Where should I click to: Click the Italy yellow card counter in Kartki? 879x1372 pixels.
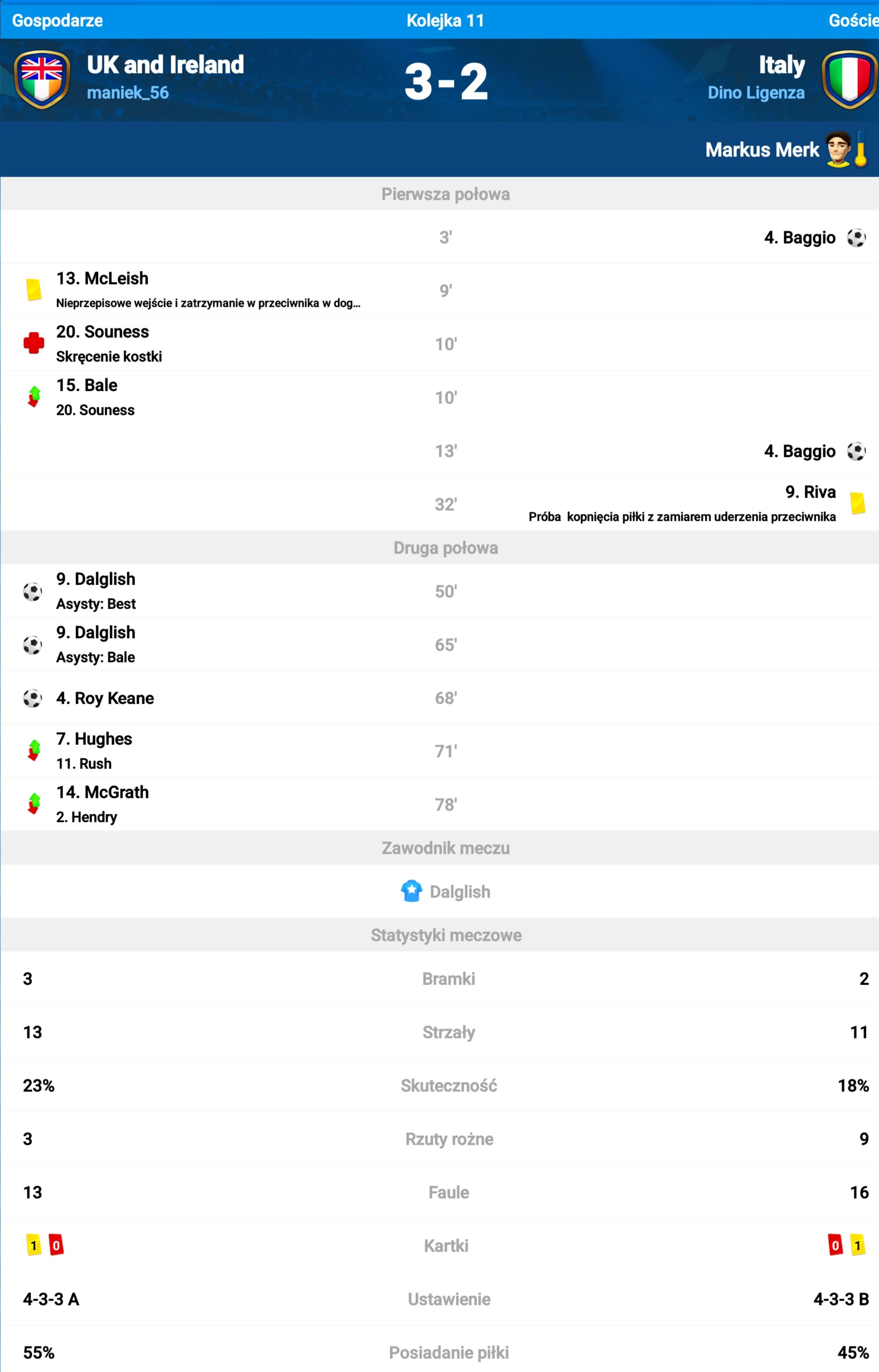(x=857, y=1245)
